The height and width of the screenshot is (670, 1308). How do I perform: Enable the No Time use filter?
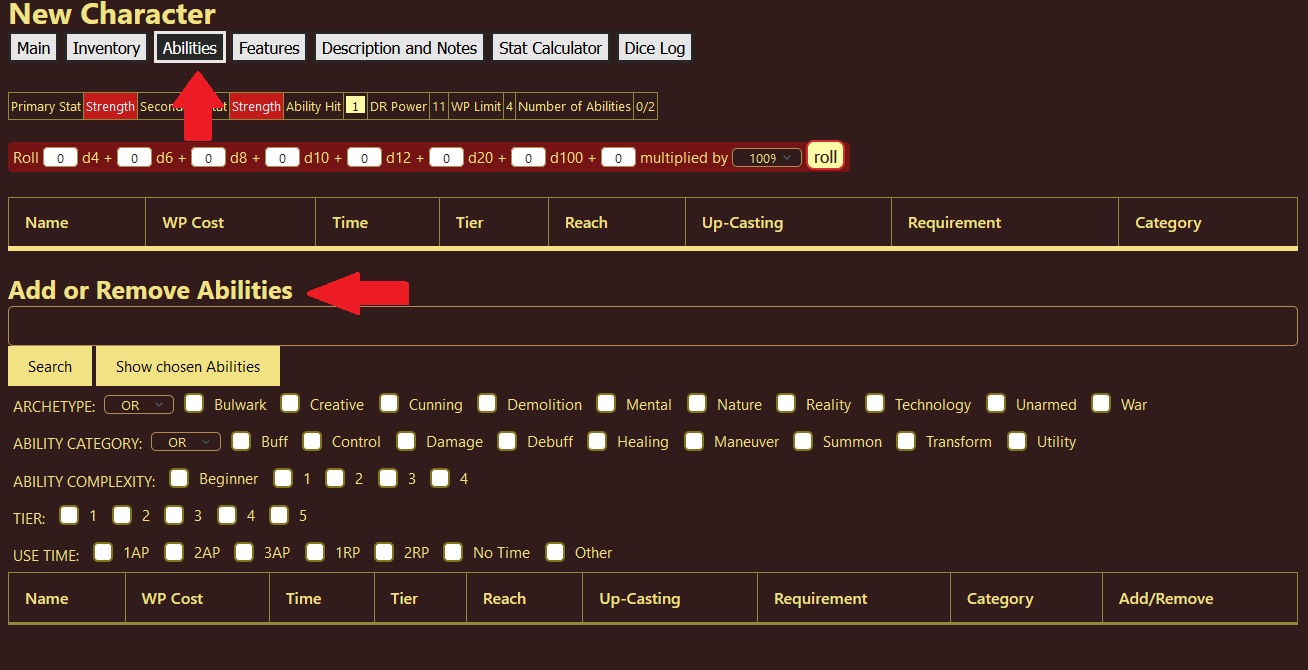452,551
